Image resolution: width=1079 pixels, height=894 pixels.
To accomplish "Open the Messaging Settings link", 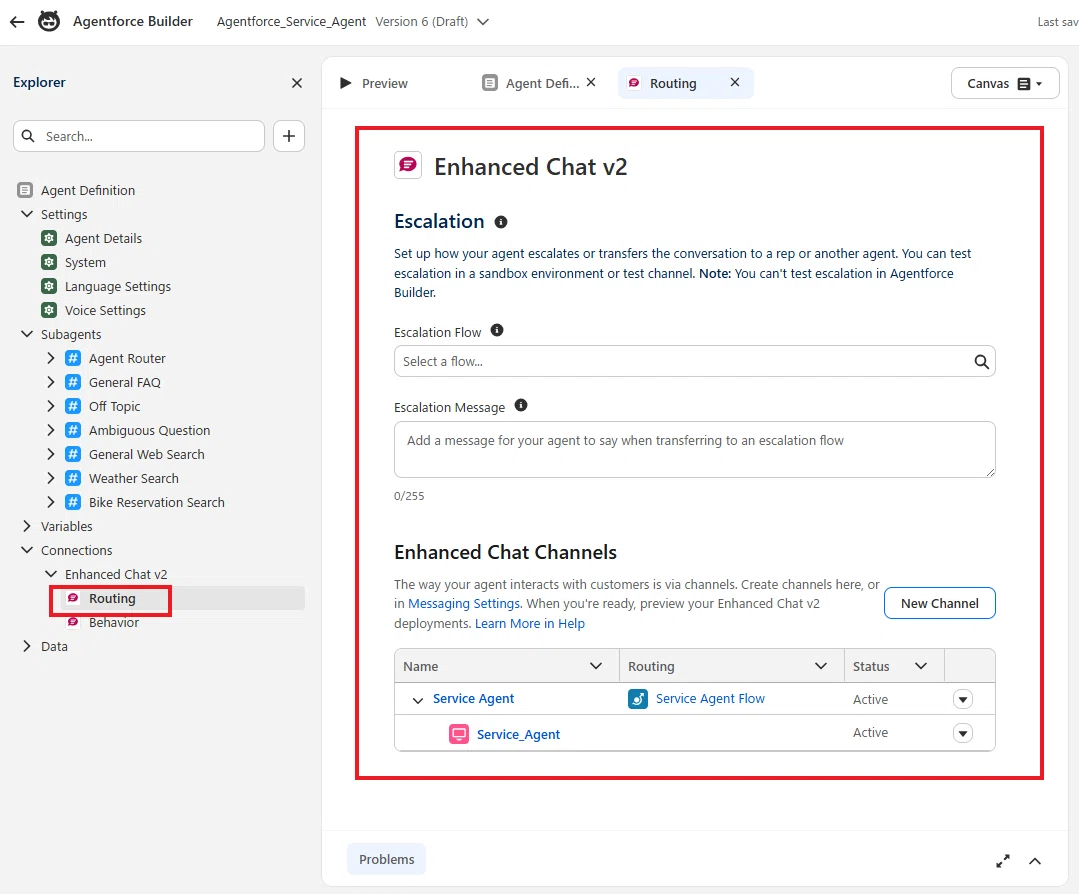I will point(464,604).
